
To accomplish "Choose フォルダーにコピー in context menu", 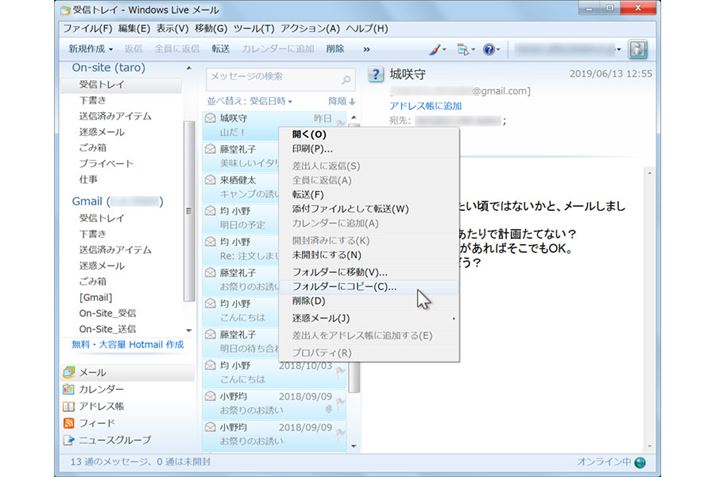I will click(x=343, y=286).
